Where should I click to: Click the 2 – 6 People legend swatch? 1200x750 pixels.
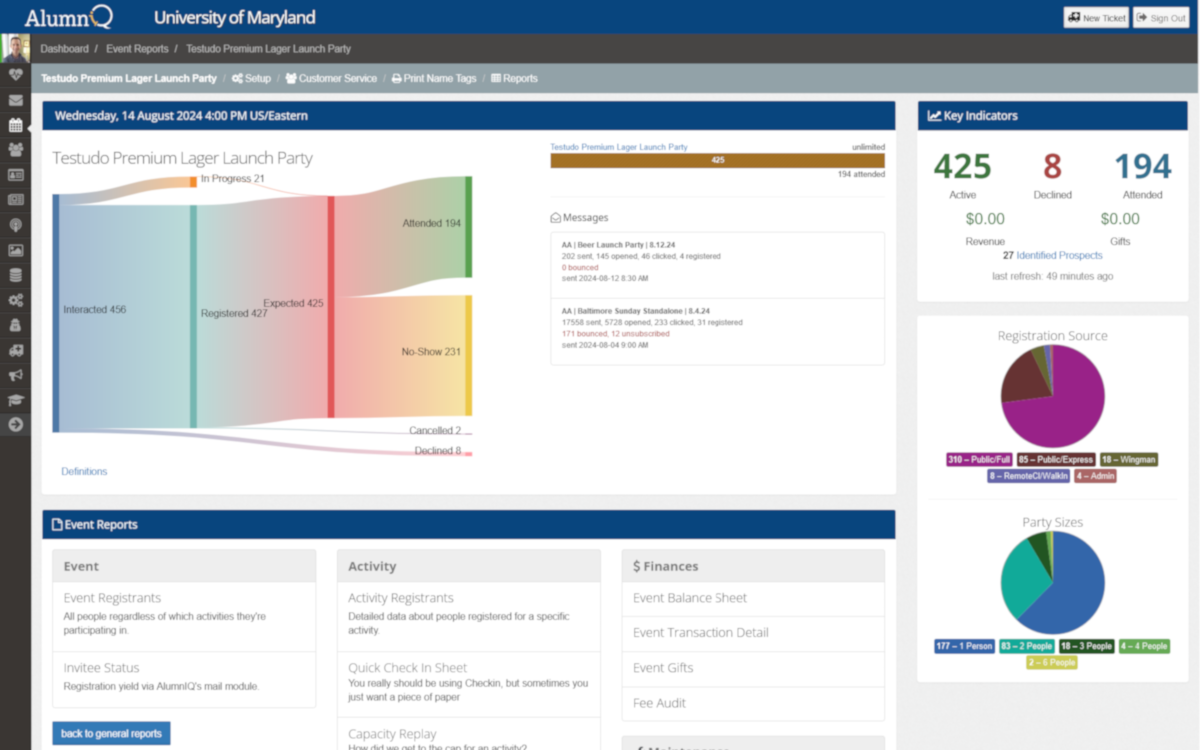coord(1052,662)
